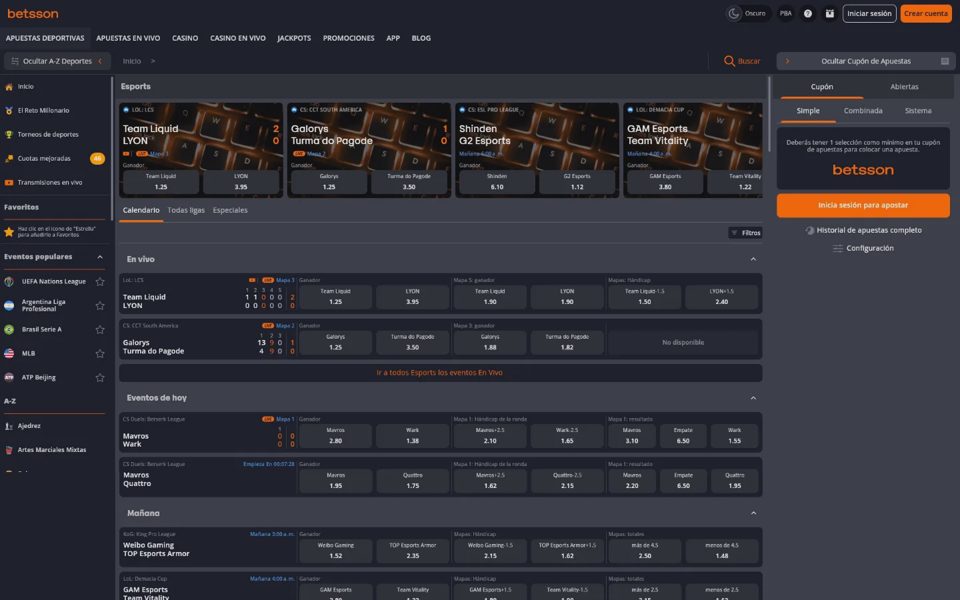Click Ir a todos Esports eventos En Vivo
The width and height of the screenshot is (960, 600).
(x=440, y=372)
